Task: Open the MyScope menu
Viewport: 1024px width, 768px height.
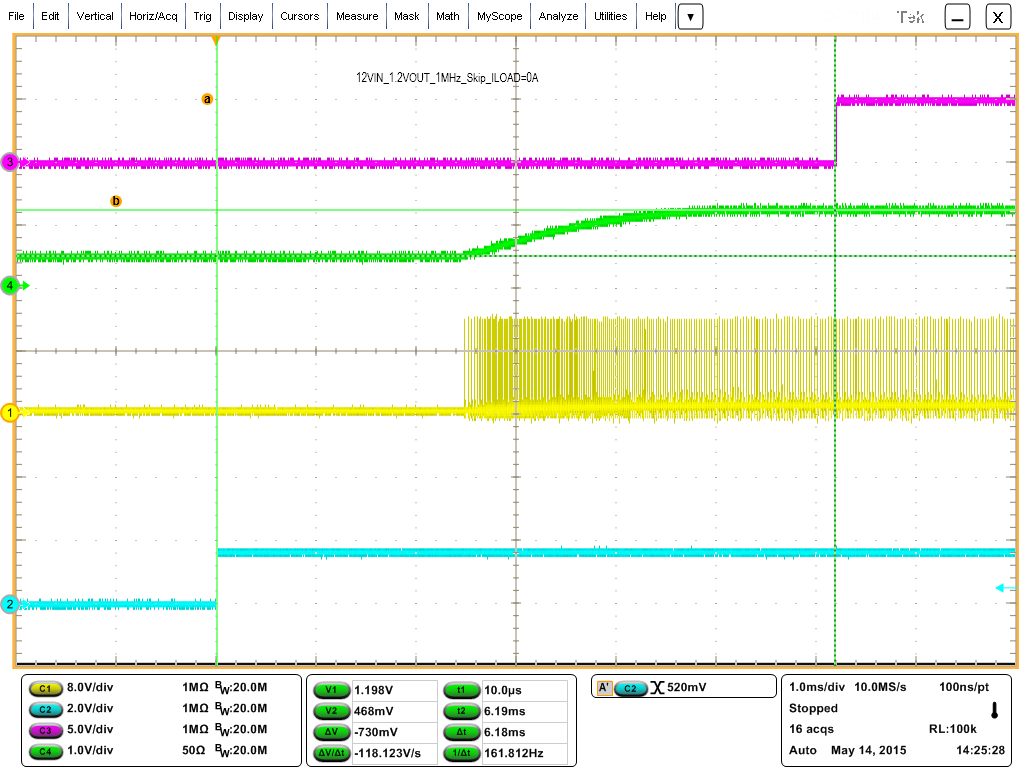Action: [x=498, y=15]
